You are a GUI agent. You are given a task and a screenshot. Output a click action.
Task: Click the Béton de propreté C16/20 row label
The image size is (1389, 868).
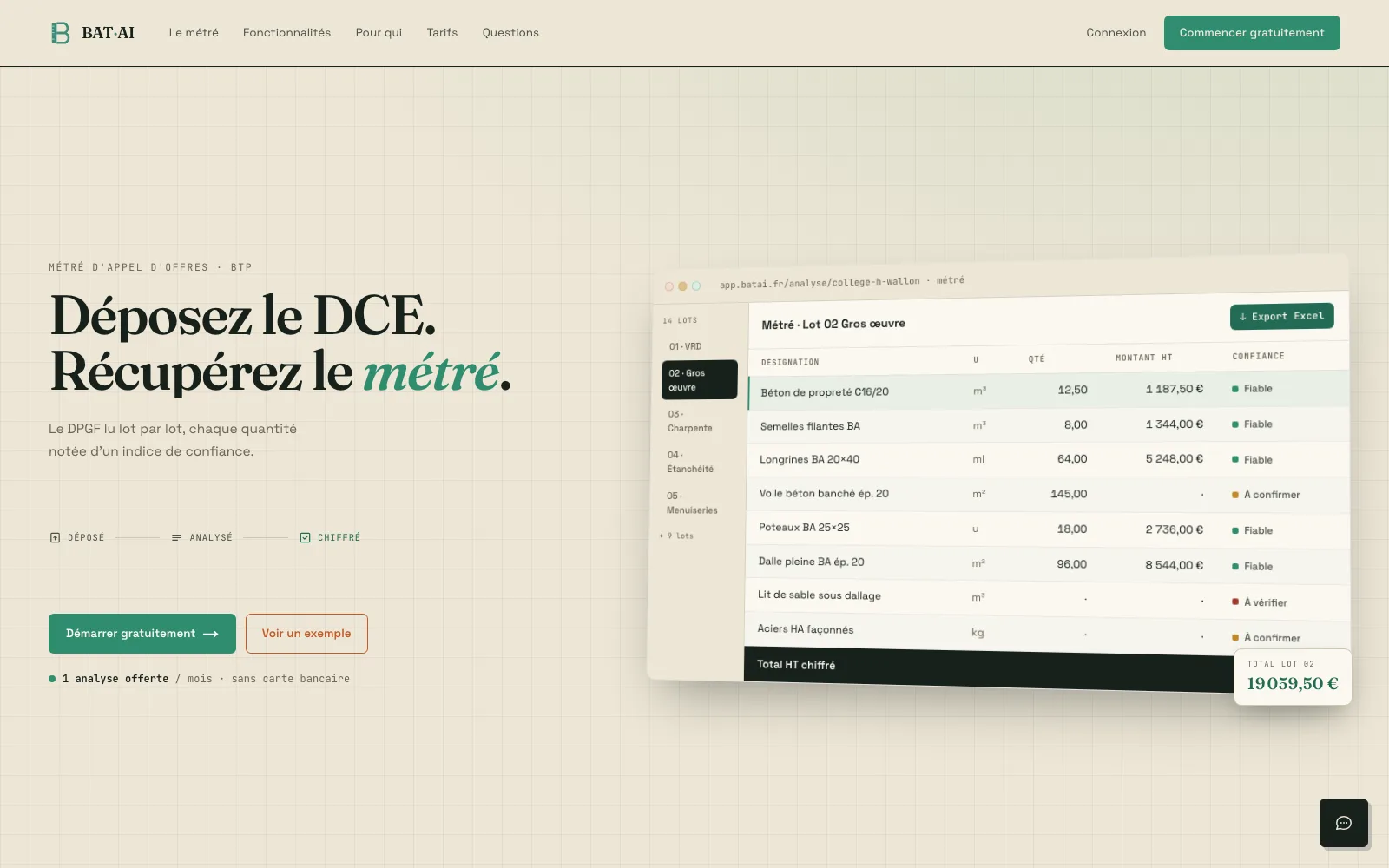pyautogui.click(x=825, y=392)
